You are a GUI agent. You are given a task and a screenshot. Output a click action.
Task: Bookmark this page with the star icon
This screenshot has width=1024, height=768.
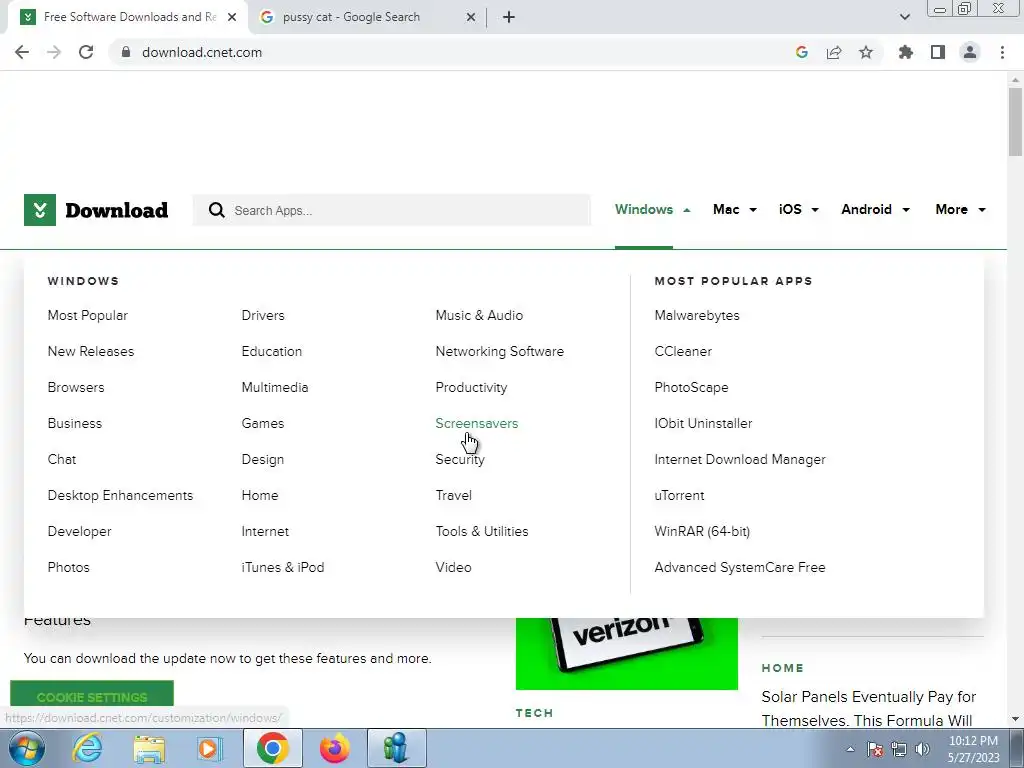click(866, 52)
